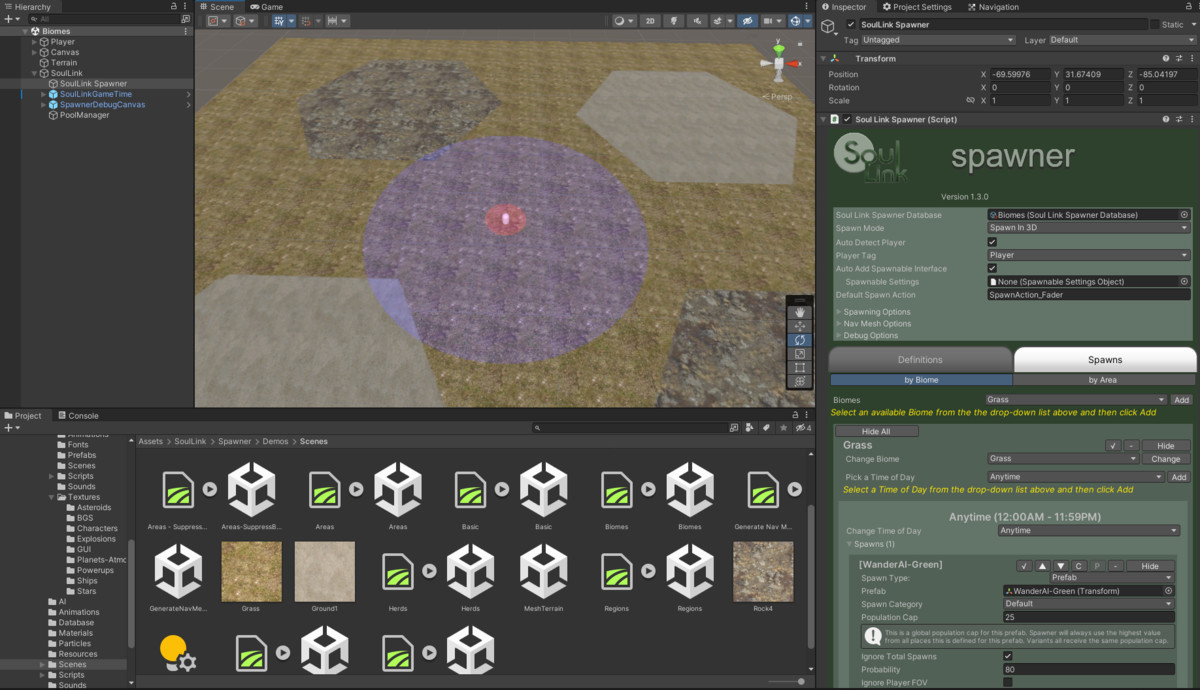The width and height of the screenshot is (1200, 690).
Task: Toggle scene audio mute icon
Action: click(697, 21)
